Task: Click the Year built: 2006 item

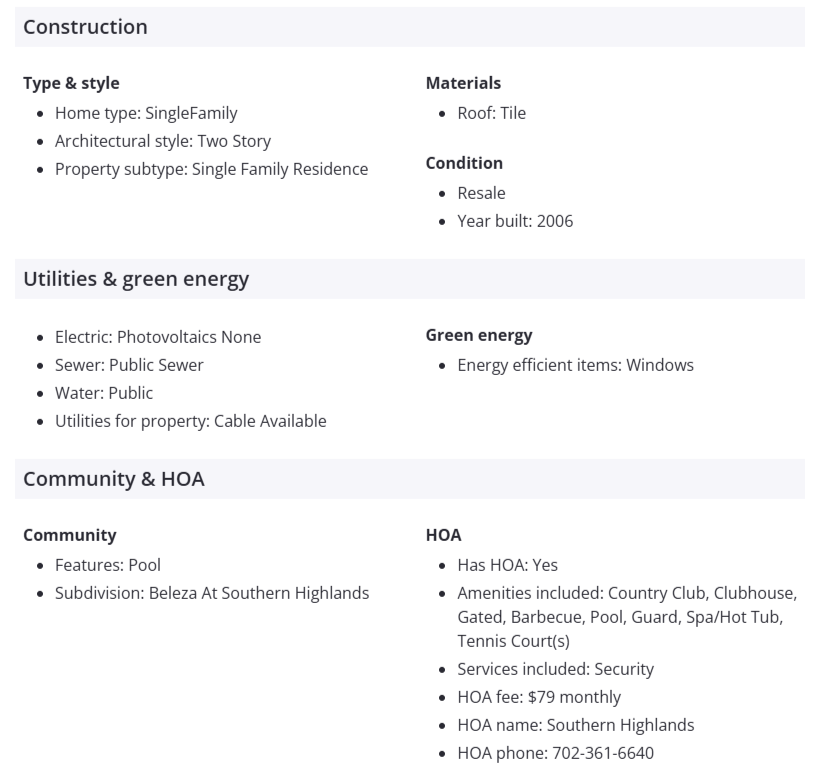Action: pyautogui.click(x=515, y=221)
